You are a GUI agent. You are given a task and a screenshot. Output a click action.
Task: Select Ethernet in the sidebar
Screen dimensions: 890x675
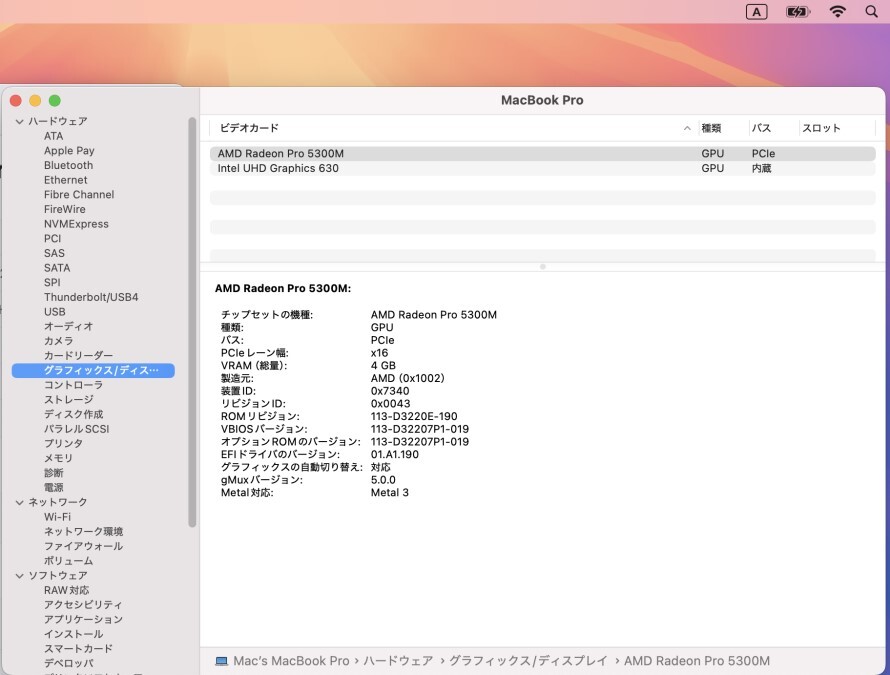point(66,180)
